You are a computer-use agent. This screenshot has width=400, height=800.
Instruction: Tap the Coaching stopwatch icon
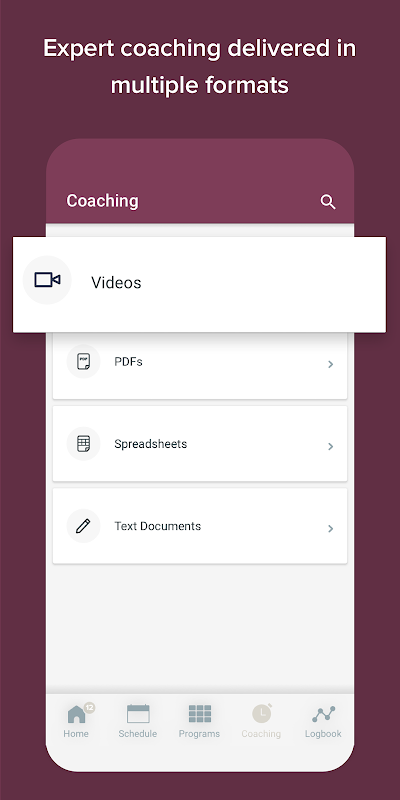coord(262,713)
